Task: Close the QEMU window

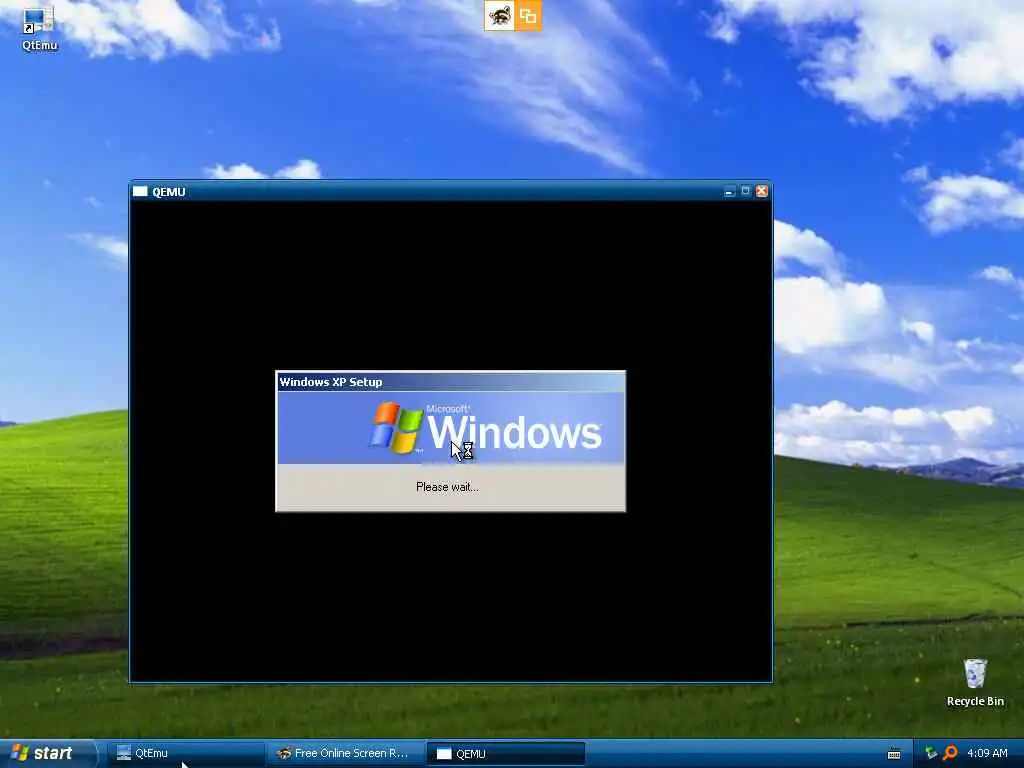Action: tap(761, 191)
